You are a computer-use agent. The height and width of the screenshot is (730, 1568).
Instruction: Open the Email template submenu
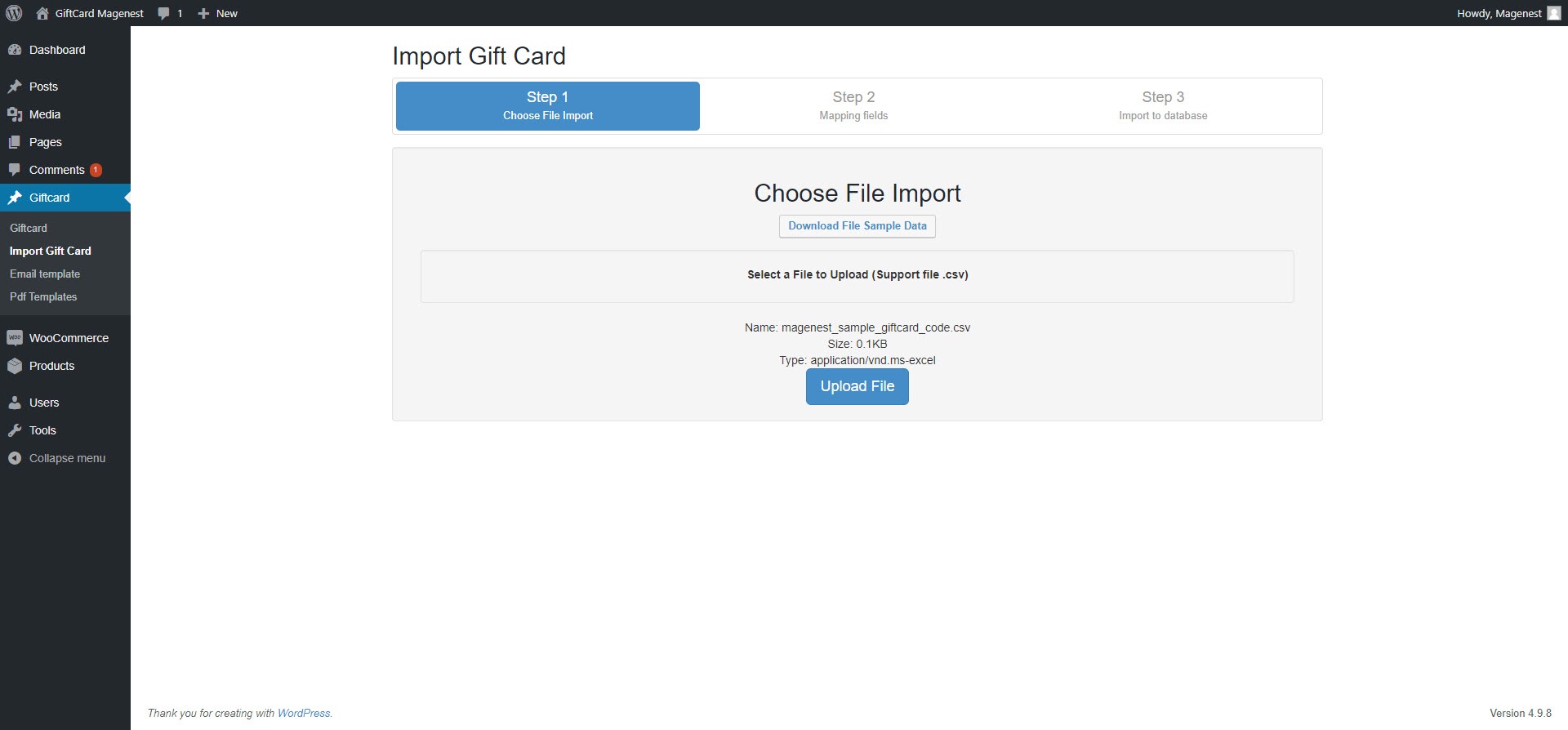[45, 274]
